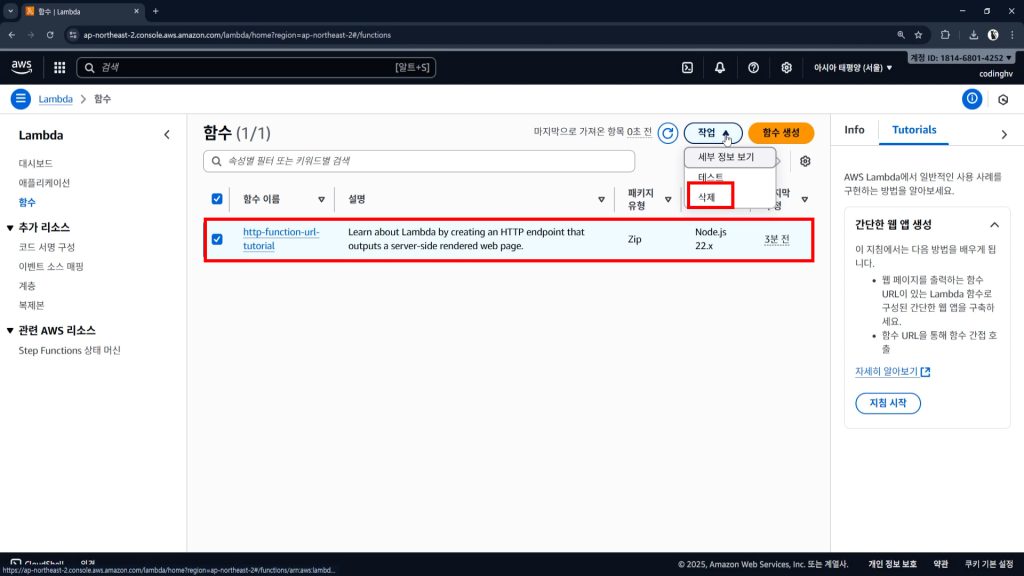This screenshot has width=1024, height=576.
Task: Open 대시보드 in the sidebar
Action: pos(35,164)
